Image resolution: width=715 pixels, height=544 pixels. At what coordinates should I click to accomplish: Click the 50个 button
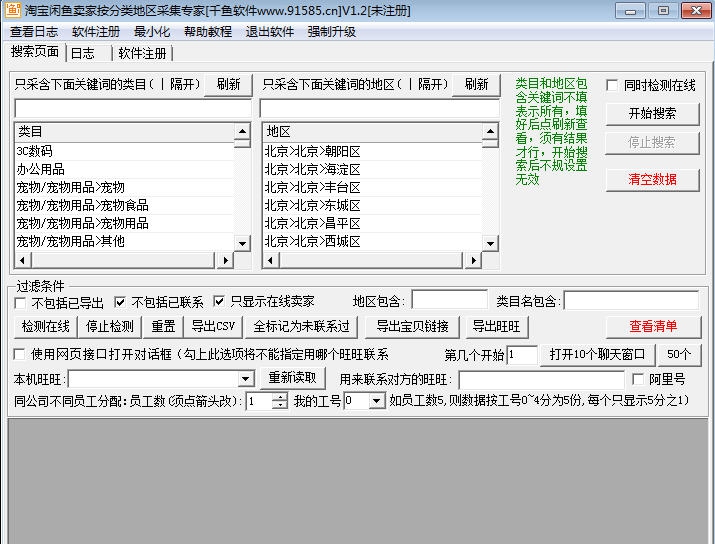click(679, 355)
